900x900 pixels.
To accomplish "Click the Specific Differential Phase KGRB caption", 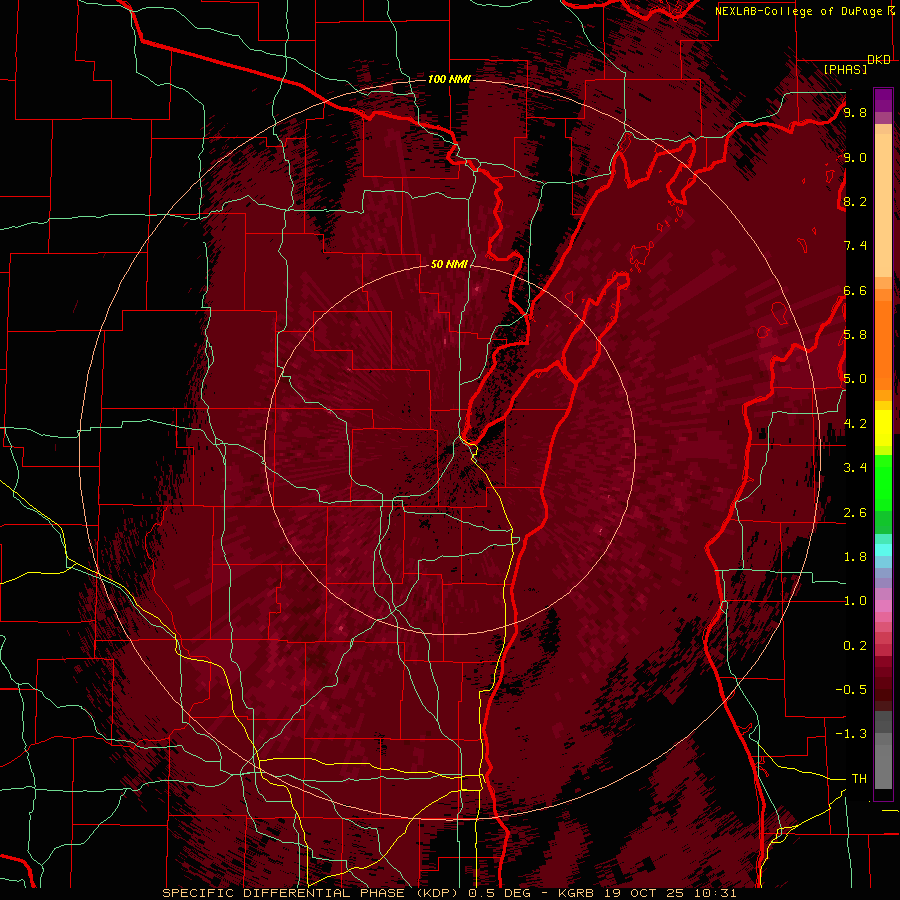I will (x=449, y=893).
